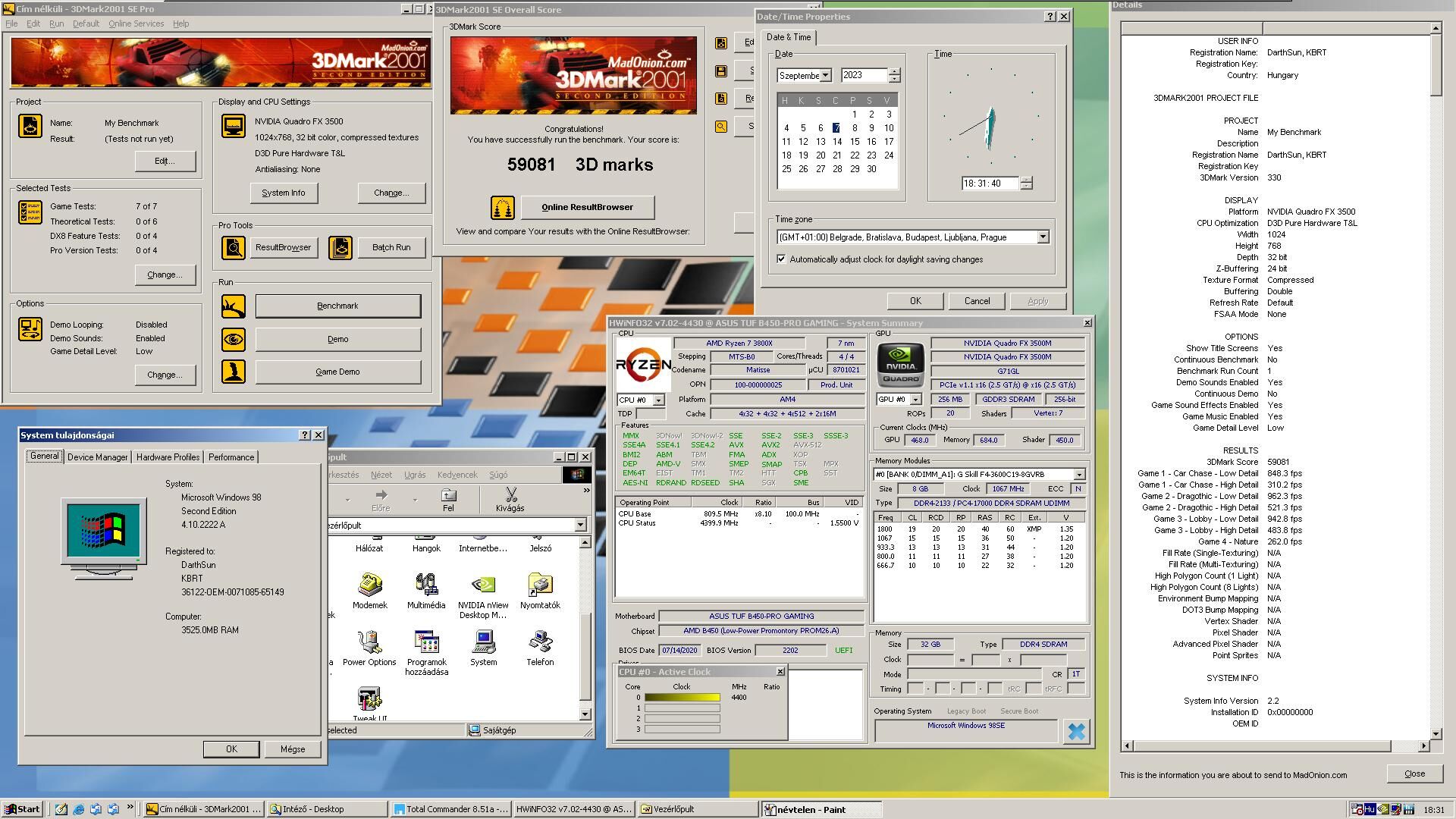Click the NVIDIA Quadro logo in HWiNFO
The width and height of the screenshot is (1456, 819).
(x=900, y=365)
